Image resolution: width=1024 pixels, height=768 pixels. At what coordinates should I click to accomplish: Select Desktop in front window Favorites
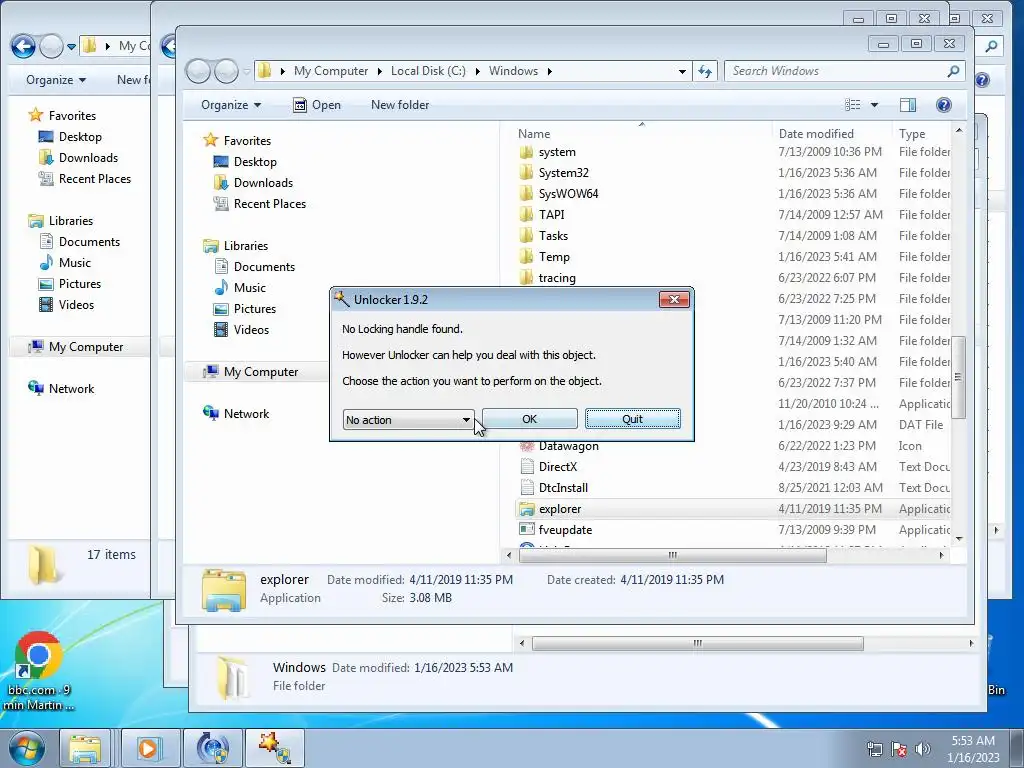pyautogui.click(x=255, y=161)
